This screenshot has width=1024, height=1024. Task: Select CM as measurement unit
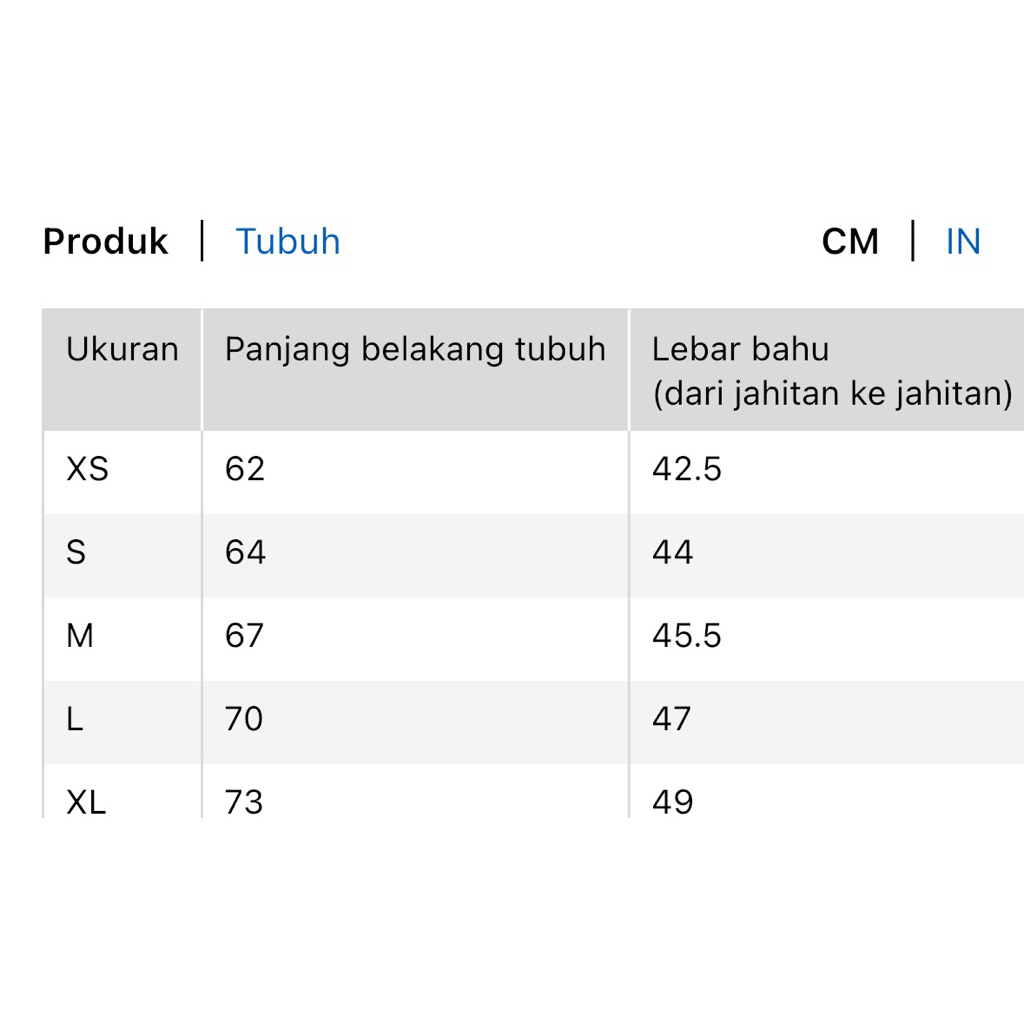pos(850,242)
